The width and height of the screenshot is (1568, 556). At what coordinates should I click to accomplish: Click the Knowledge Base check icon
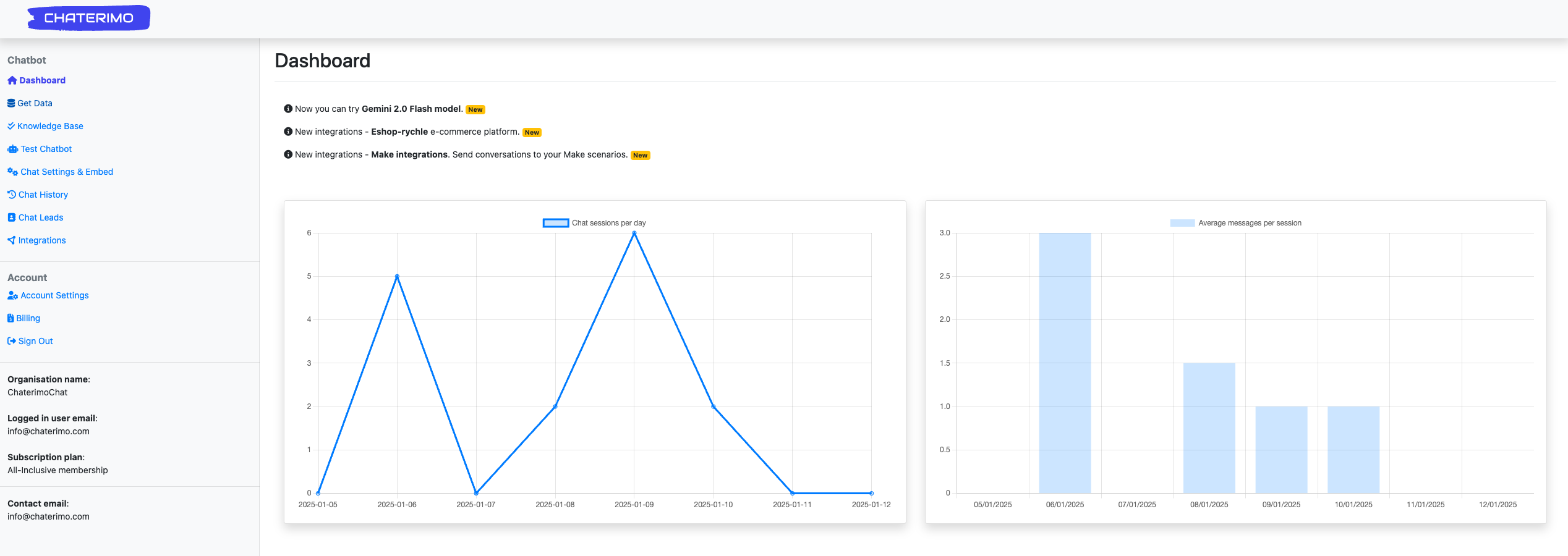click(11, 126)
